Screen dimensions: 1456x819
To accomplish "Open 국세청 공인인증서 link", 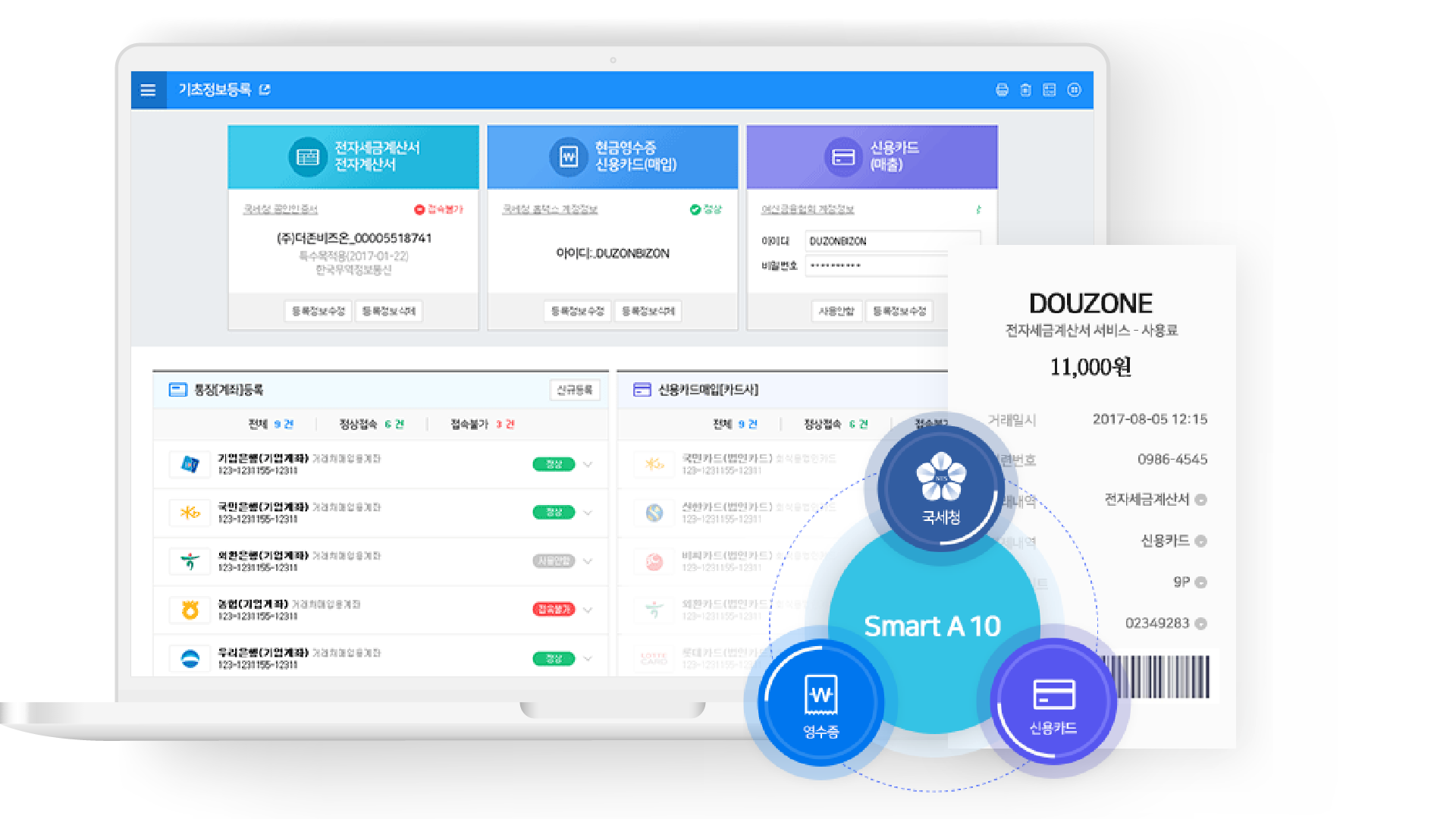I will 280,209.
